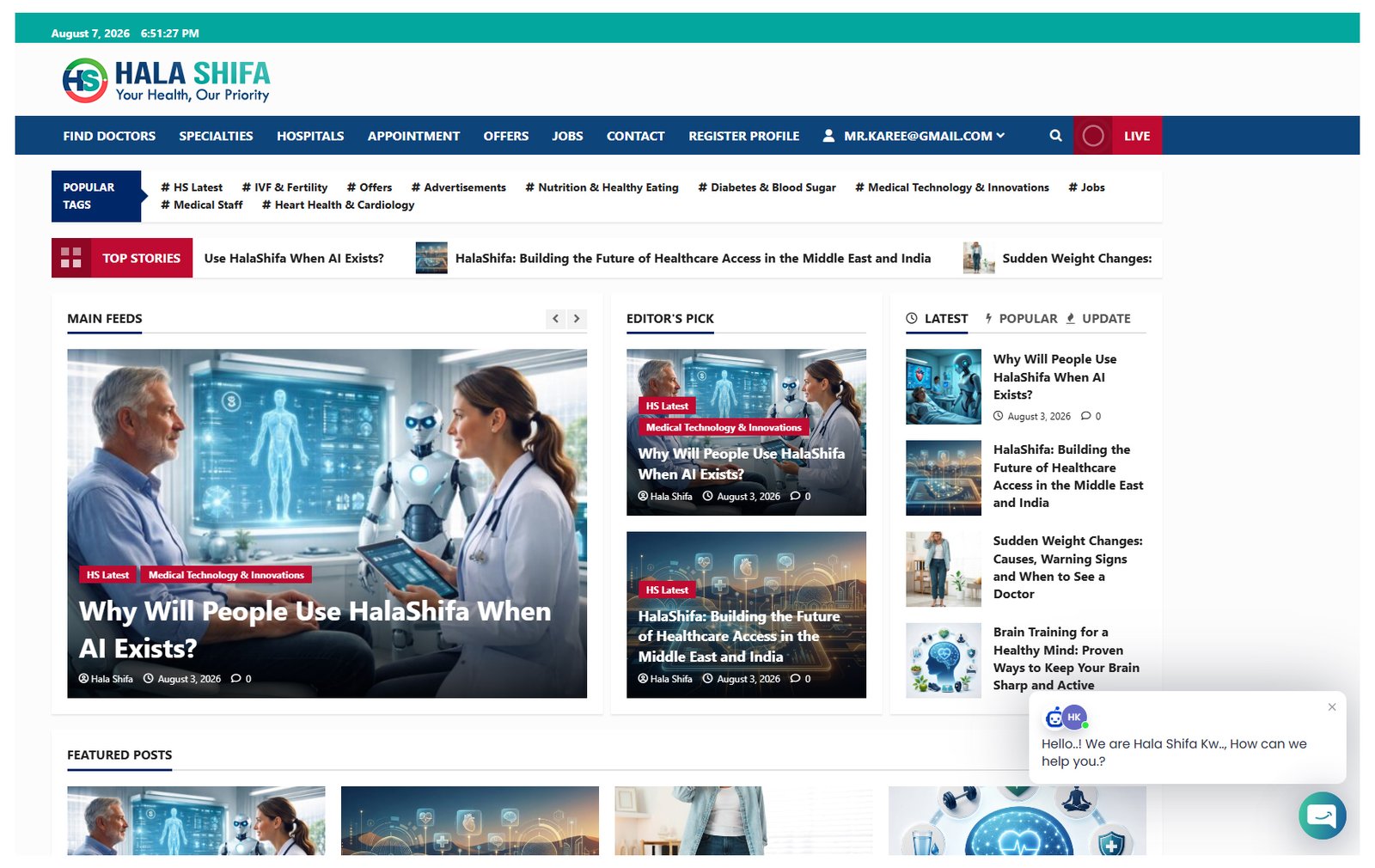Screen dimensions: 1375x868
Task: Open Latest thumbnail for Brain Training
Action: [x=944, y=660]
